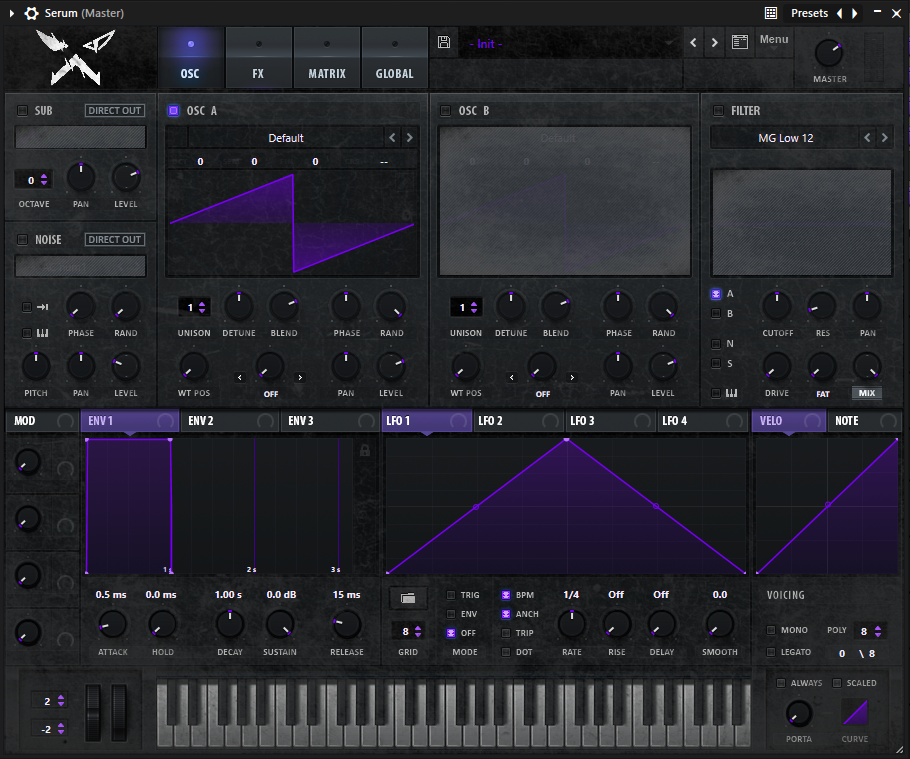Click OSC A warp mode right arrow
The image size is (910, 759).
tap(300, 377)
